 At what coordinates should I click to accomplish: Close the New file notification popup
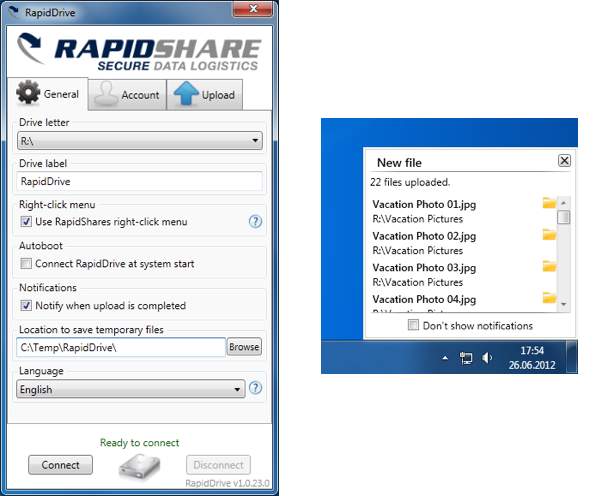[x=564, y=160]
